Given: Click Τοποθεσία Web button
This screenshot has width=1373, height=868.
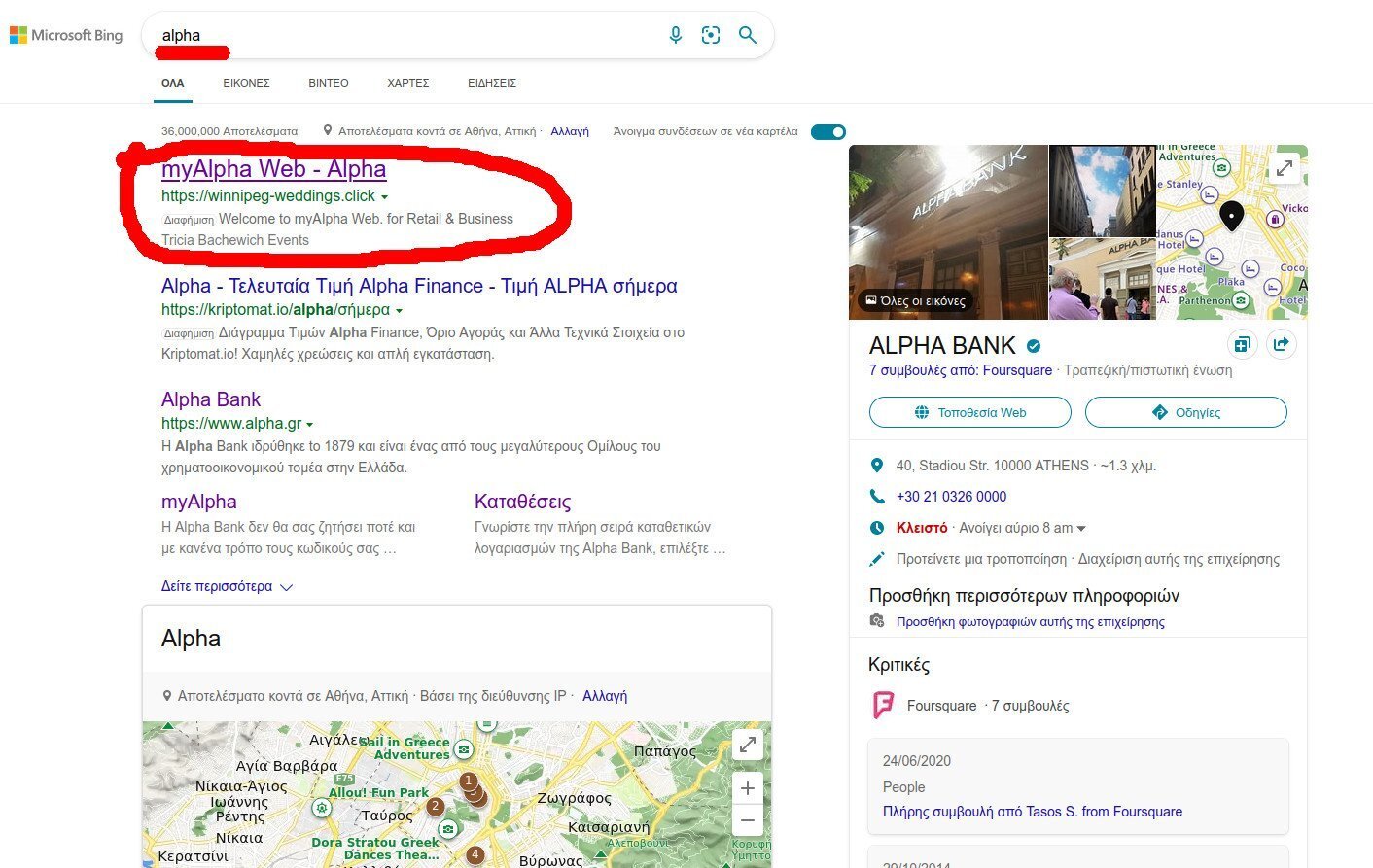Looking at the screenshot, I should coord(970,412).
